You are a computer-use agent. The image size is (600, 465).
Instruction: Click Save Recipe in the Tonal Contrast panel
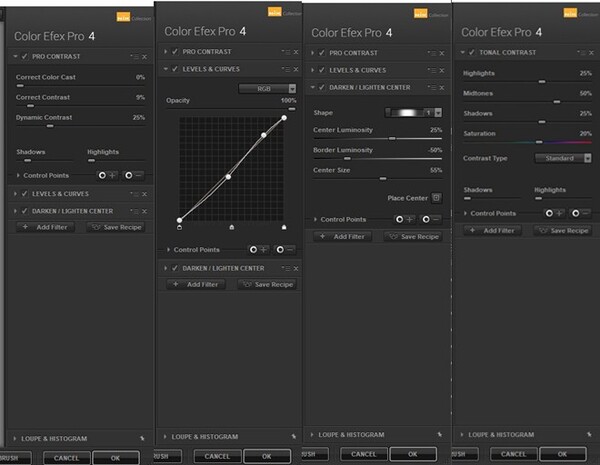click(563, 230)
